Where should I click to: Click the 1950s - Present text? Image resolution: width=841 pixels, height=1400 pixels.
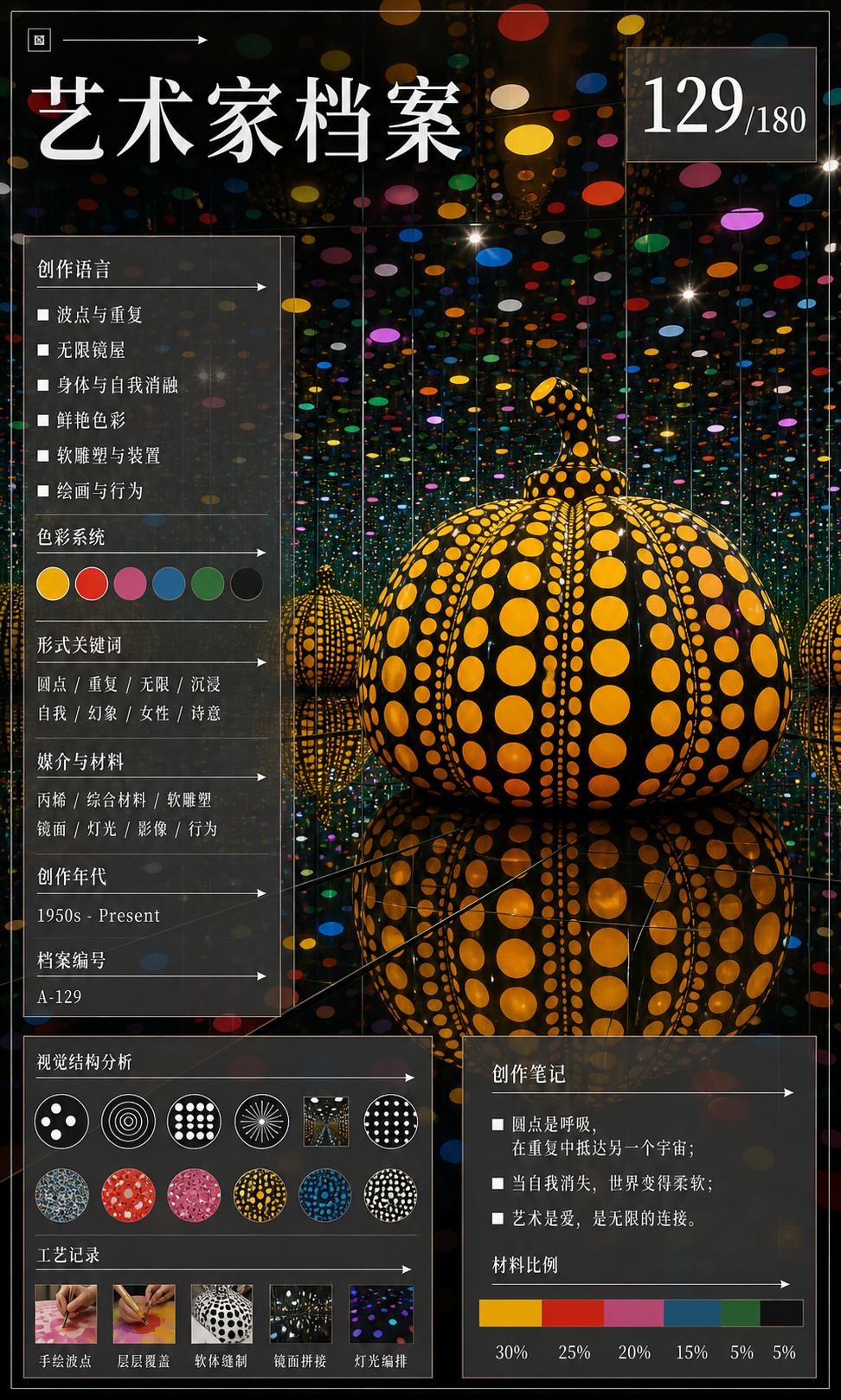[99, 916]
